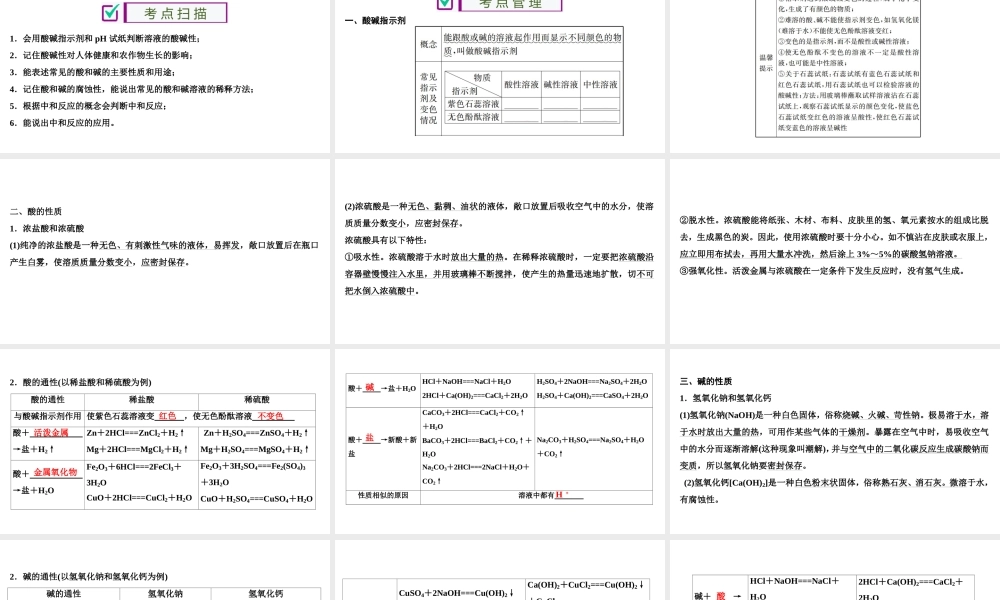
Task: Toggle the red underlined 不变色 answer blank
Action: (270, 416)
